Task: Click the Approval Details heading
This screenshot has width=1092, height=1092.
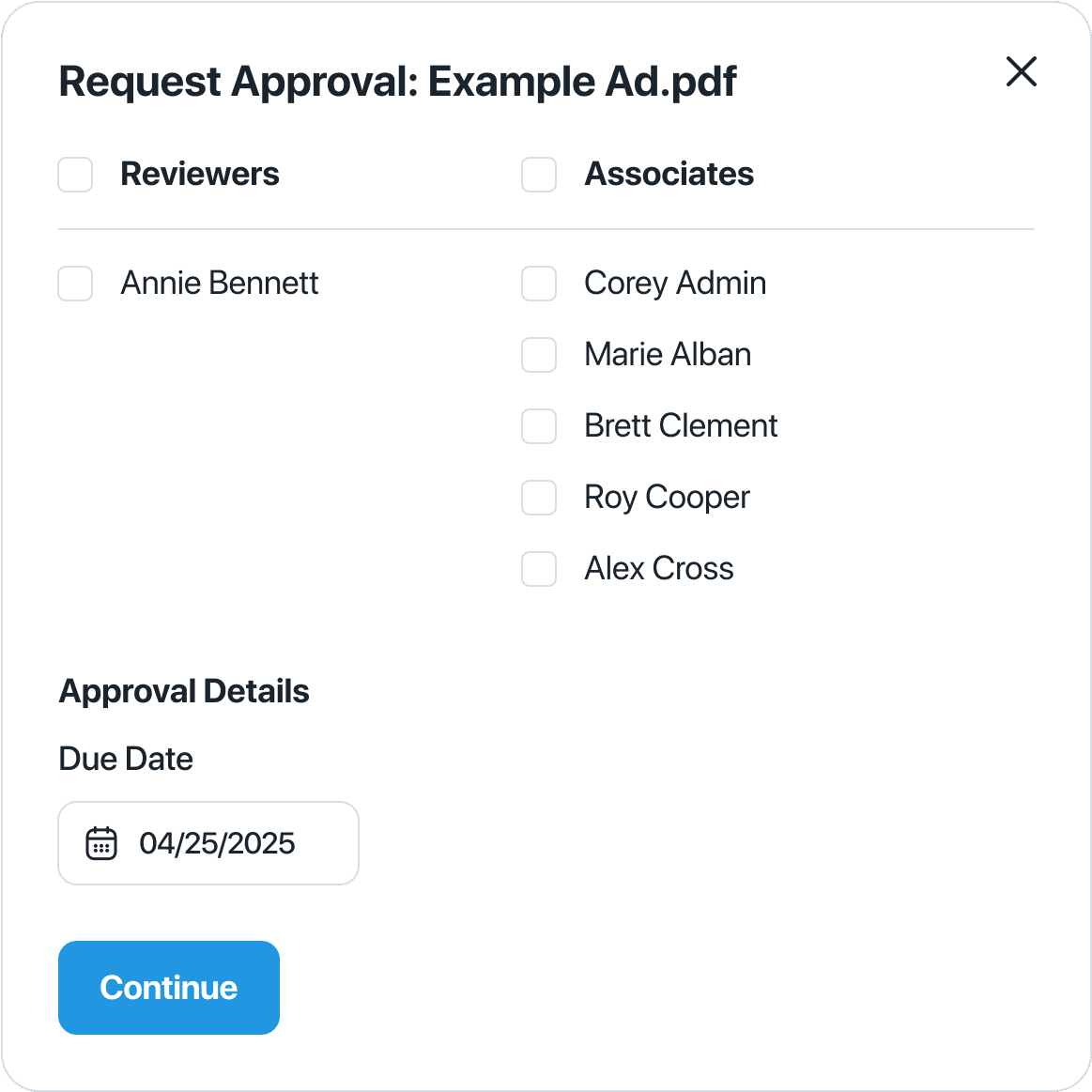Action: coord(184,692)
